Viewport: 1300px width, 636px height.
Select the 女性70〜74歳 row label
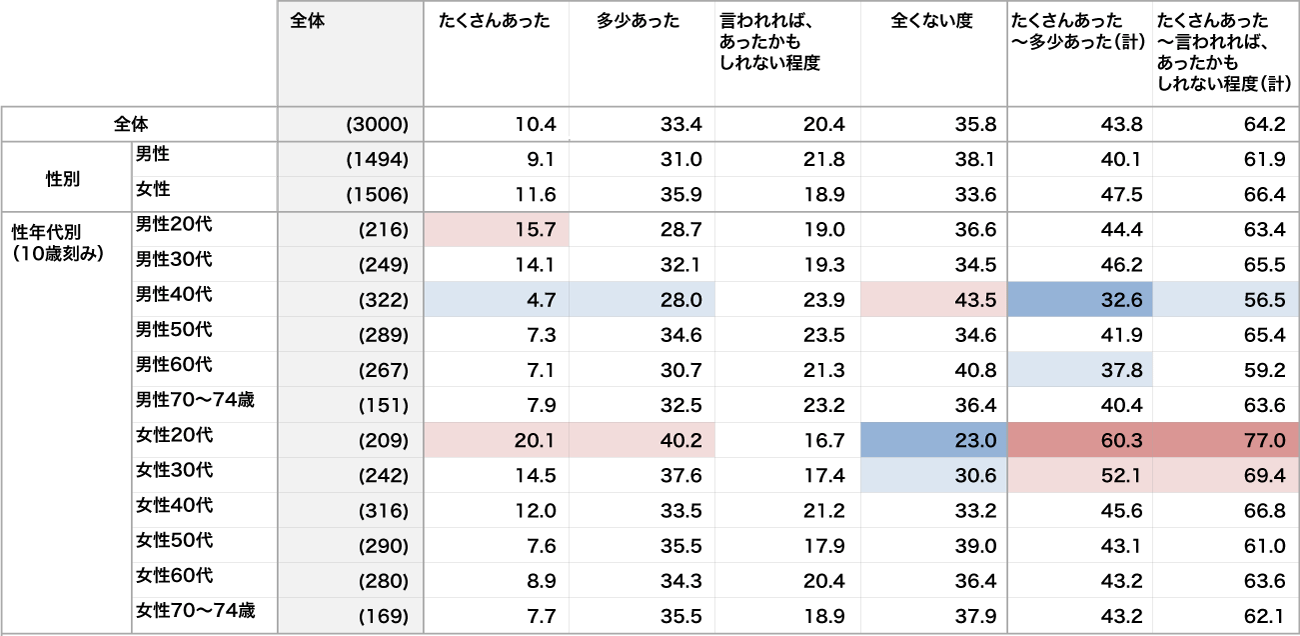tap(195, 610)
